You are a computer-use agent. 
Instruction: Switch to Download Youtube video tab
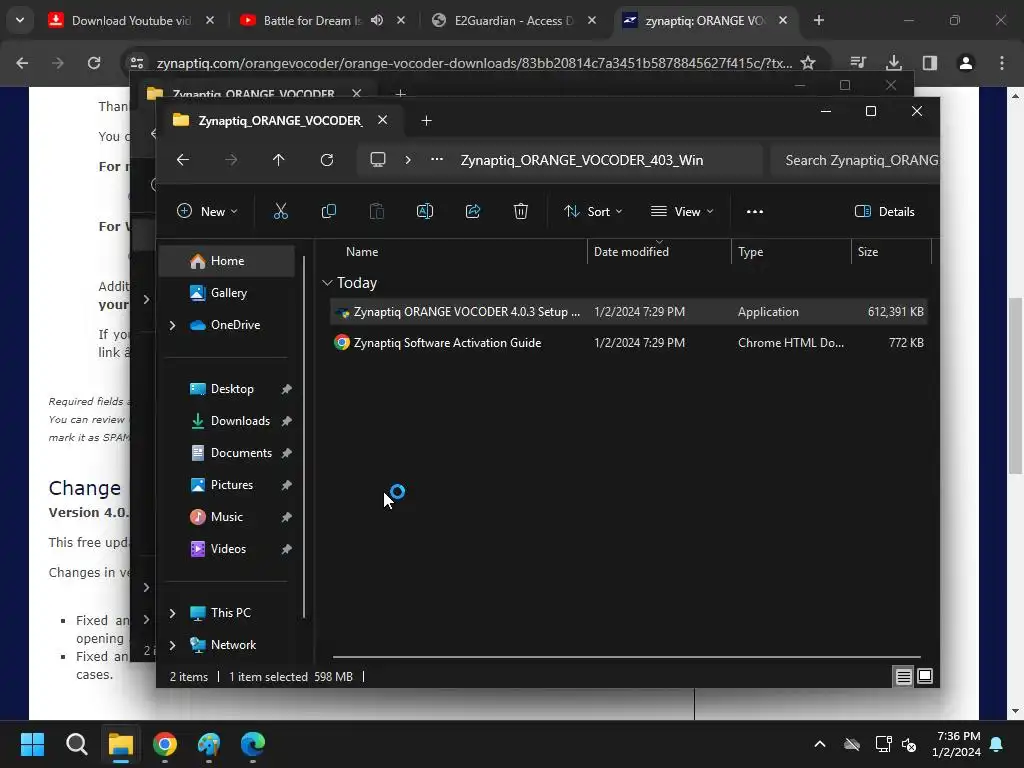pos(131,20)
